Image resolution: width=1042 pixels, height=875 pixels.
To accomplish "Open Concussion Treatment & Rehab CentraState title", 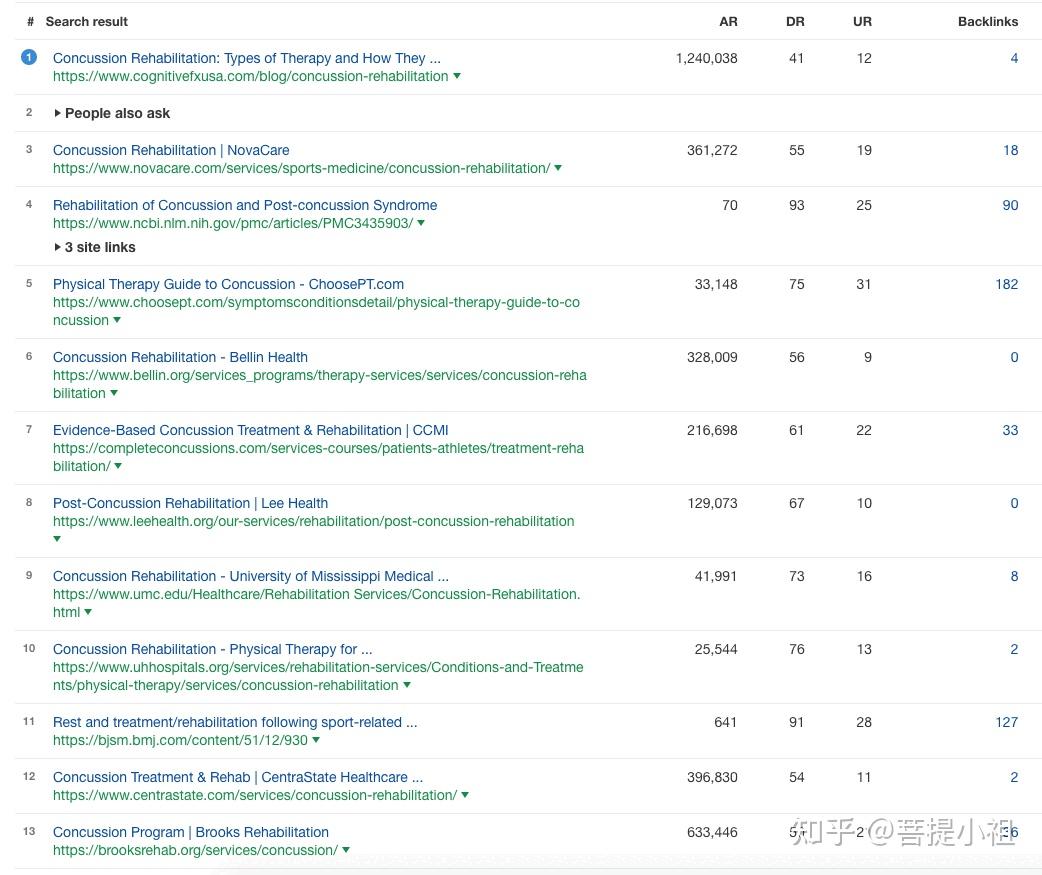I will point(237,777).
